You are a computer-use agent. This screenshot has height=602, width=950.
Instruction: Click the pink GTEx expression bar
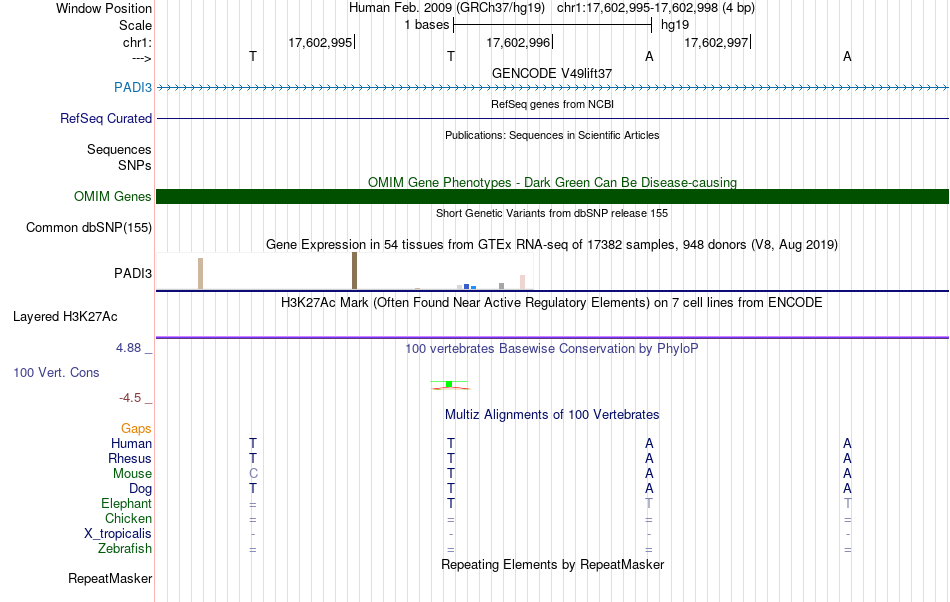tap(522, 282)
